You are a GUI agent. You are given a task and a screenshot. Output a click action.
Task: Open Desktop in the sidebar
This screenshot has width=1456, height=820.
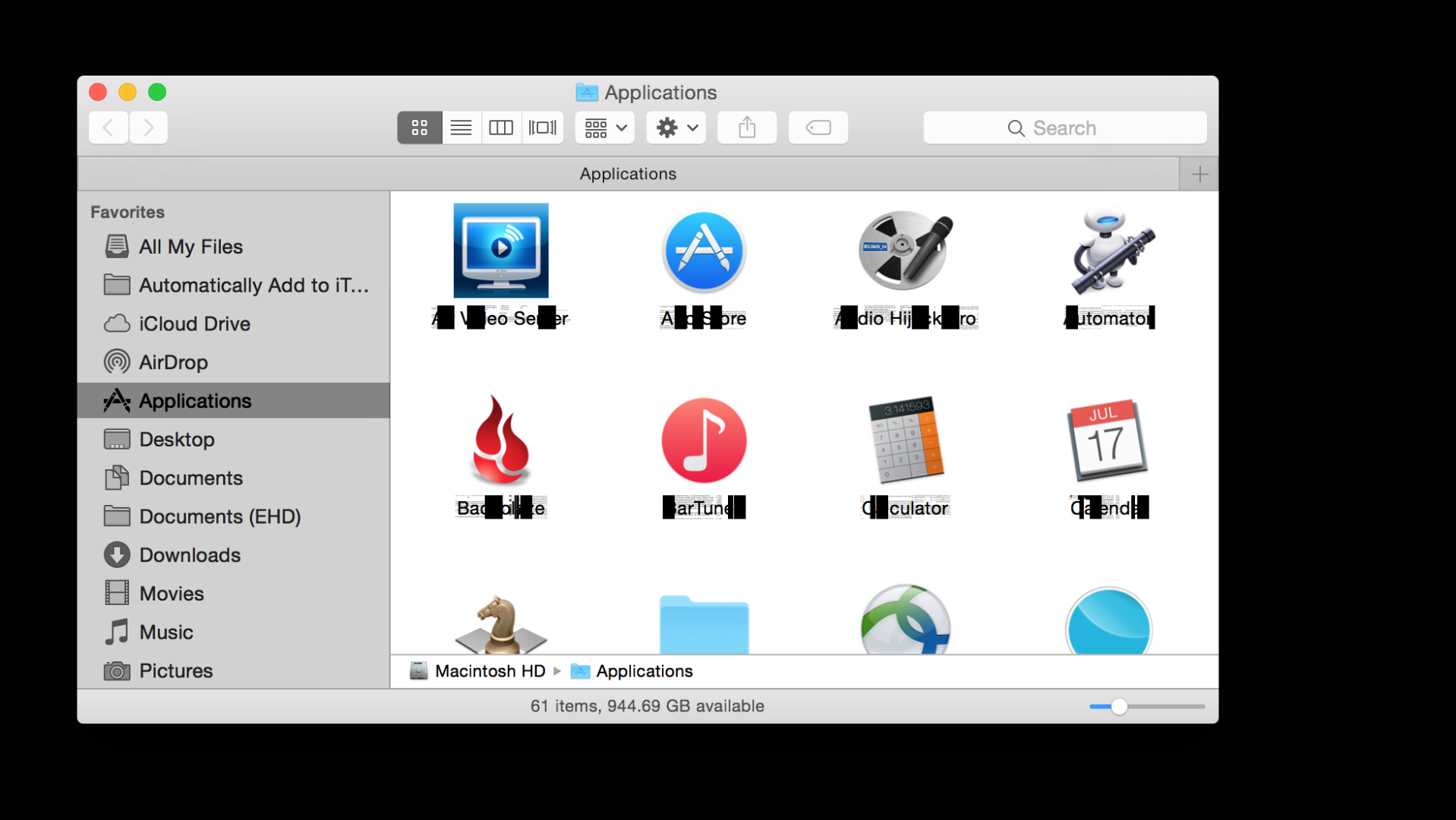point(234,440)
